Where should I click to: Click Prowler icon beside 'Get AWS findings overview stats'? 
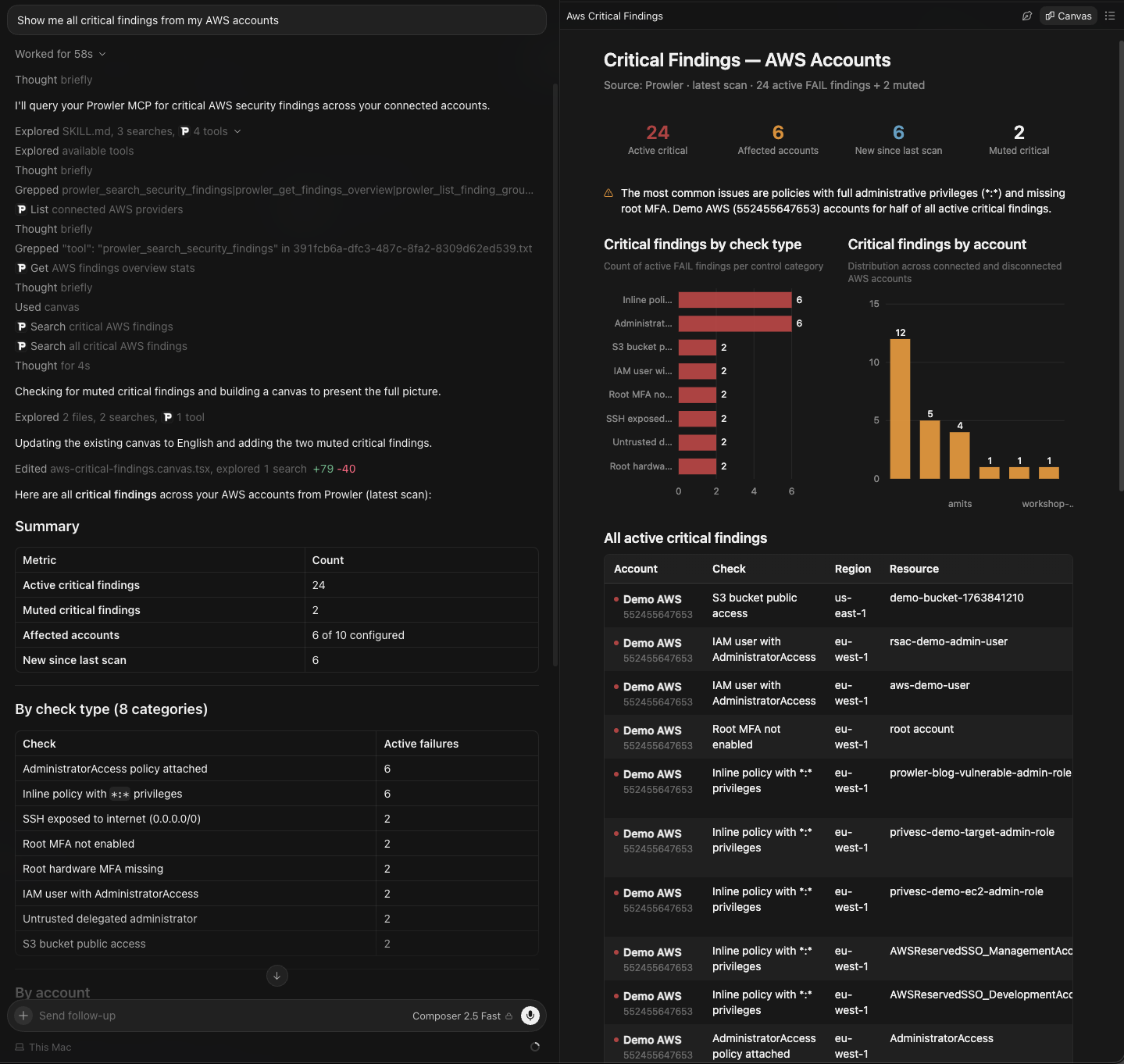22,268
